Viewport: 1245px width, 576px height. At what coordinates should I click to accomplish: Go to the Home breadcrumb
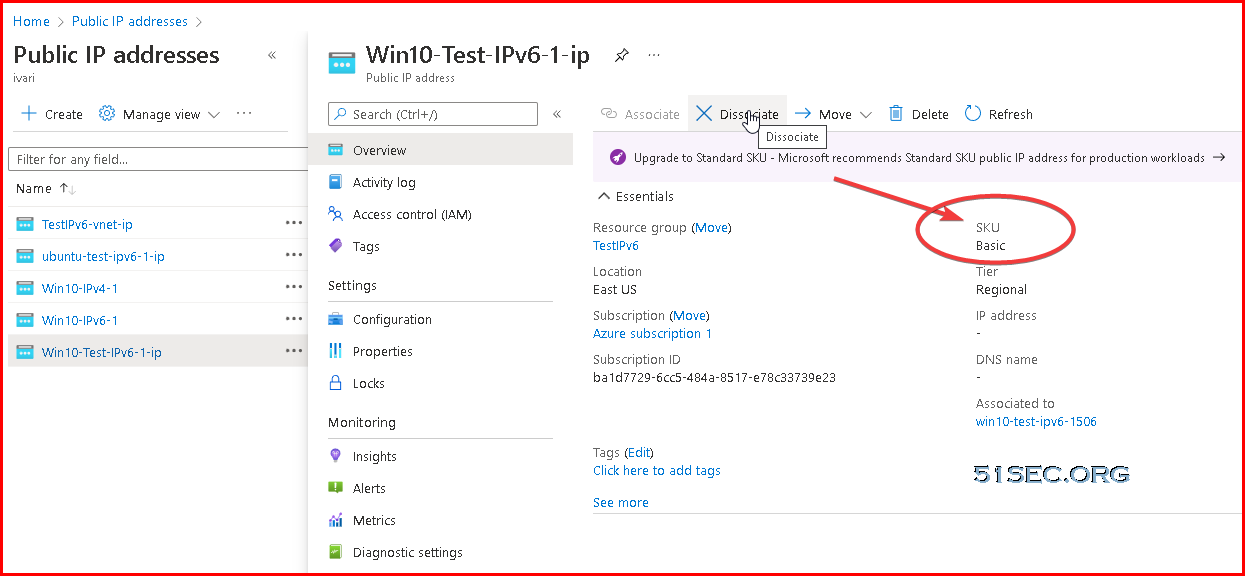[x=31, y=21]
